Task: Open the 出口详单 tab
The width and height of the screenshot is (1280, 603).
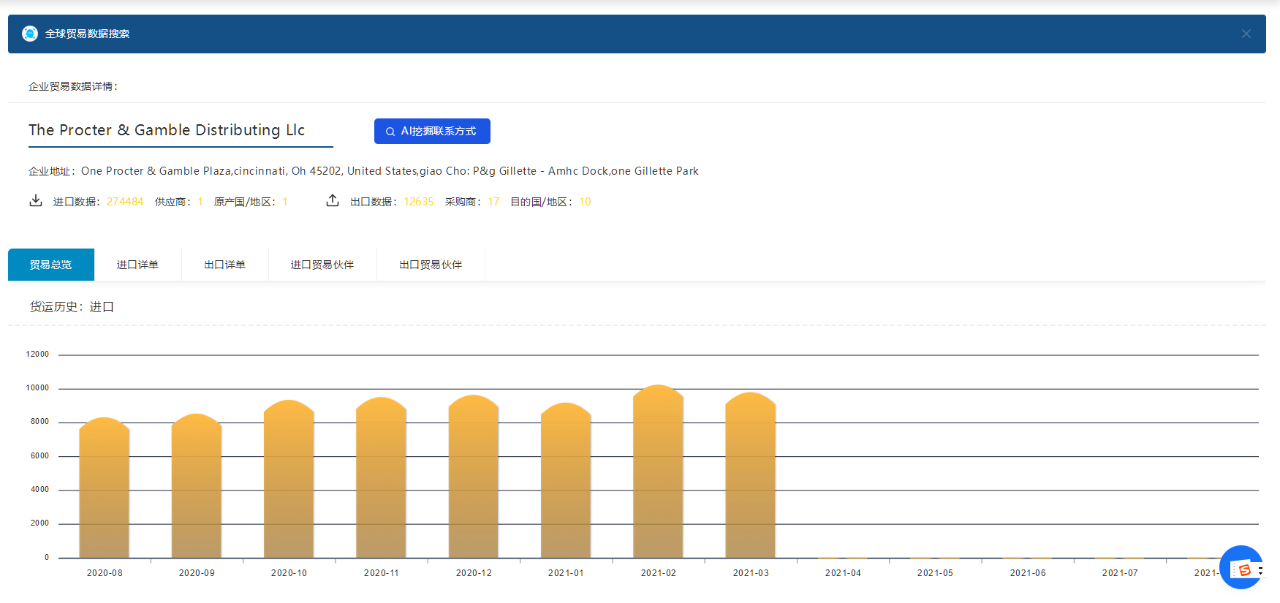Action: 225,265
